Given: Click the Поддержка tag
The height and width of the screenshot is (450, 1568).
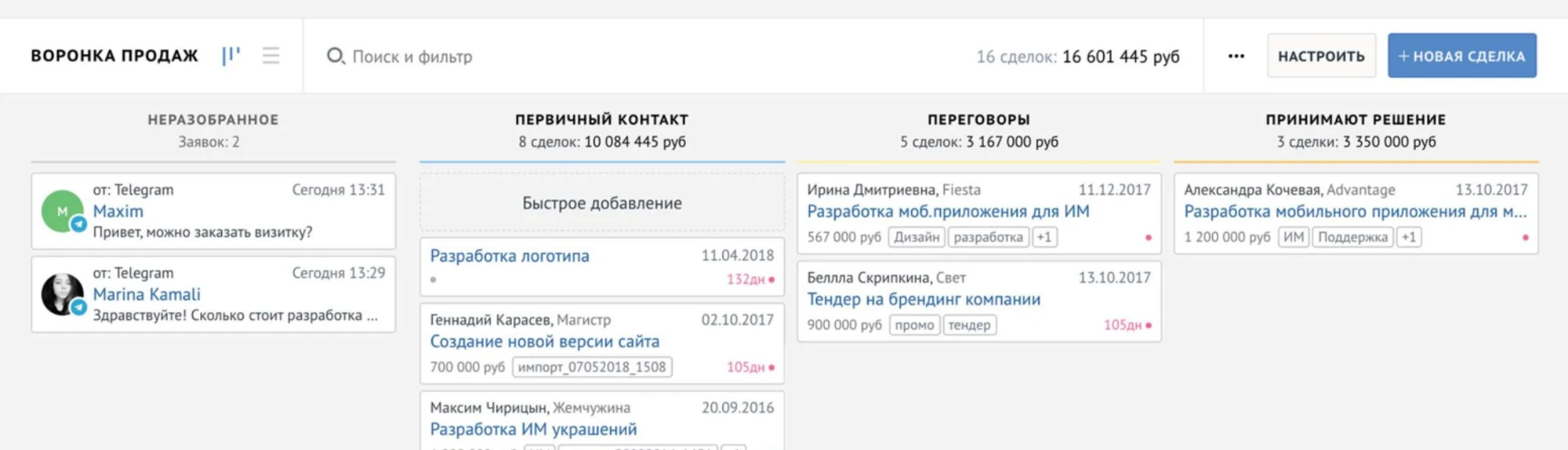Looking at the screenshot, I should click(x=1352, y=237).
